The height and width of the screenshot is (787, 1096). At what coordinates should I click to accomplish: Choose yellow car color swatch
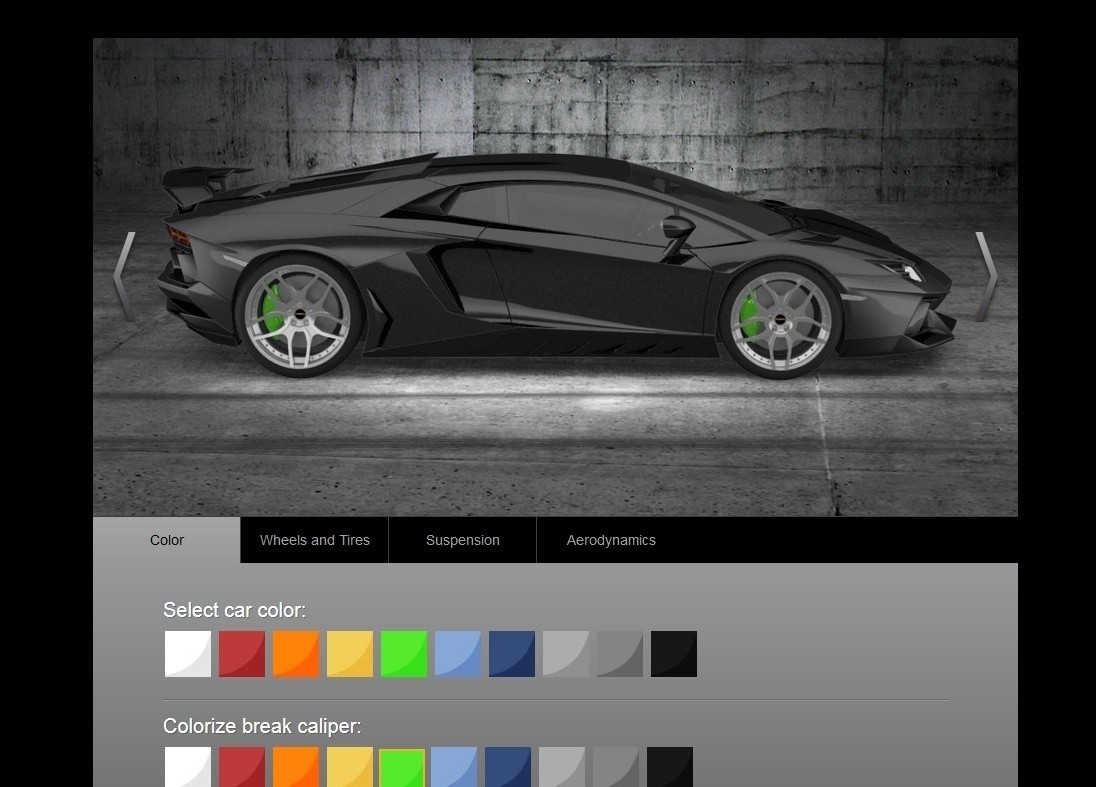pos(349,654)
